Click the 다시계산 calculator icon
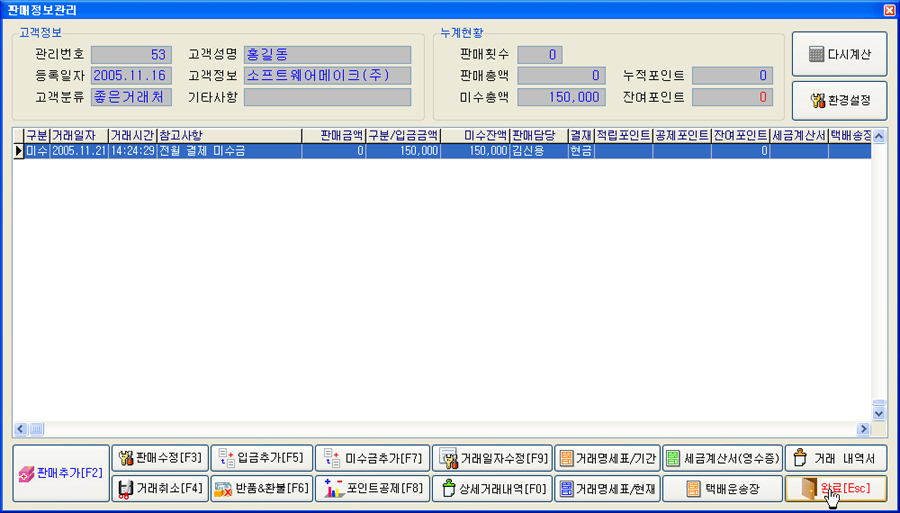 816,55
